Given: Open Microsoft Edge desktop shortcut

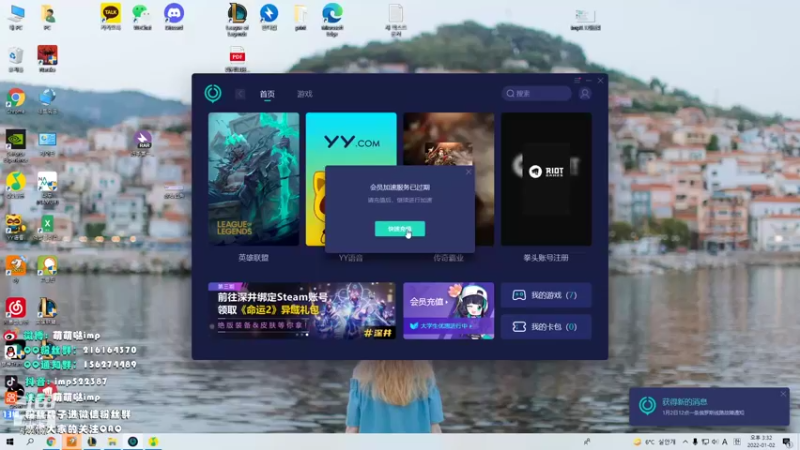Looking at the screenshot, I should pos(332,18).
